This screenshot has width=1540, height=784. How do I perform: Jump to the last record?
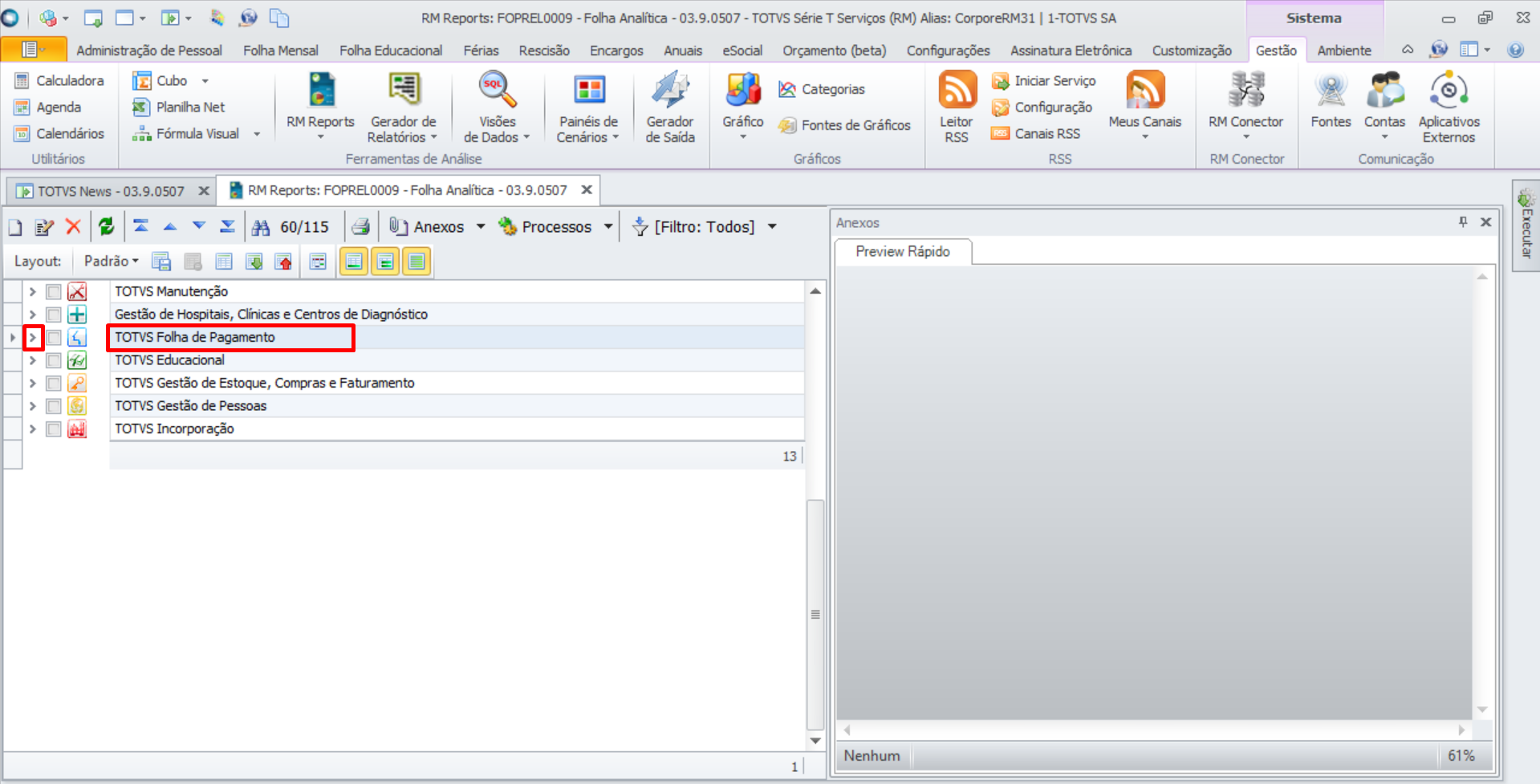228,227
